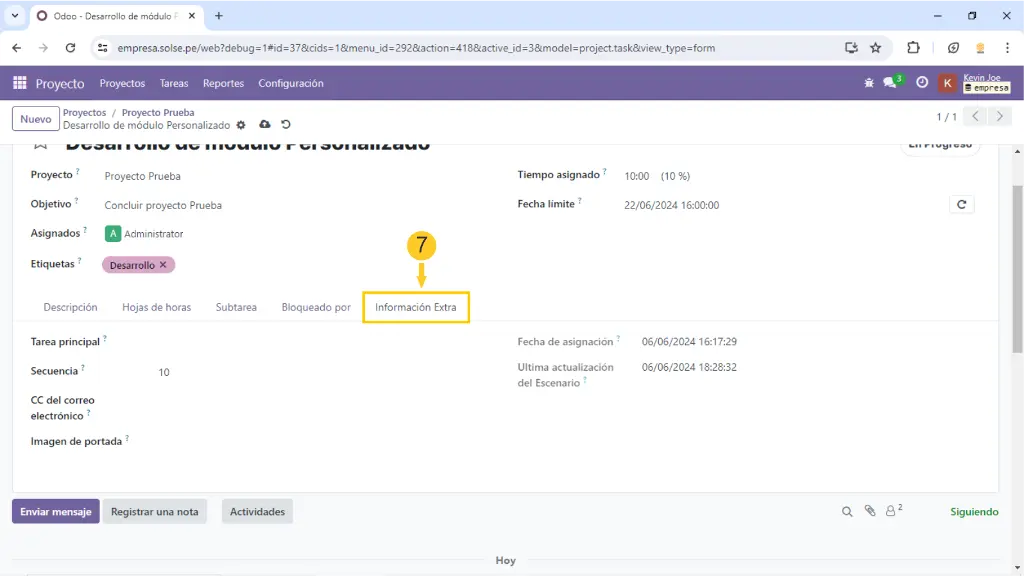1024x576 pixels.
Task: Remove the Desarrollo tag
Action: (x=163, y=265)
